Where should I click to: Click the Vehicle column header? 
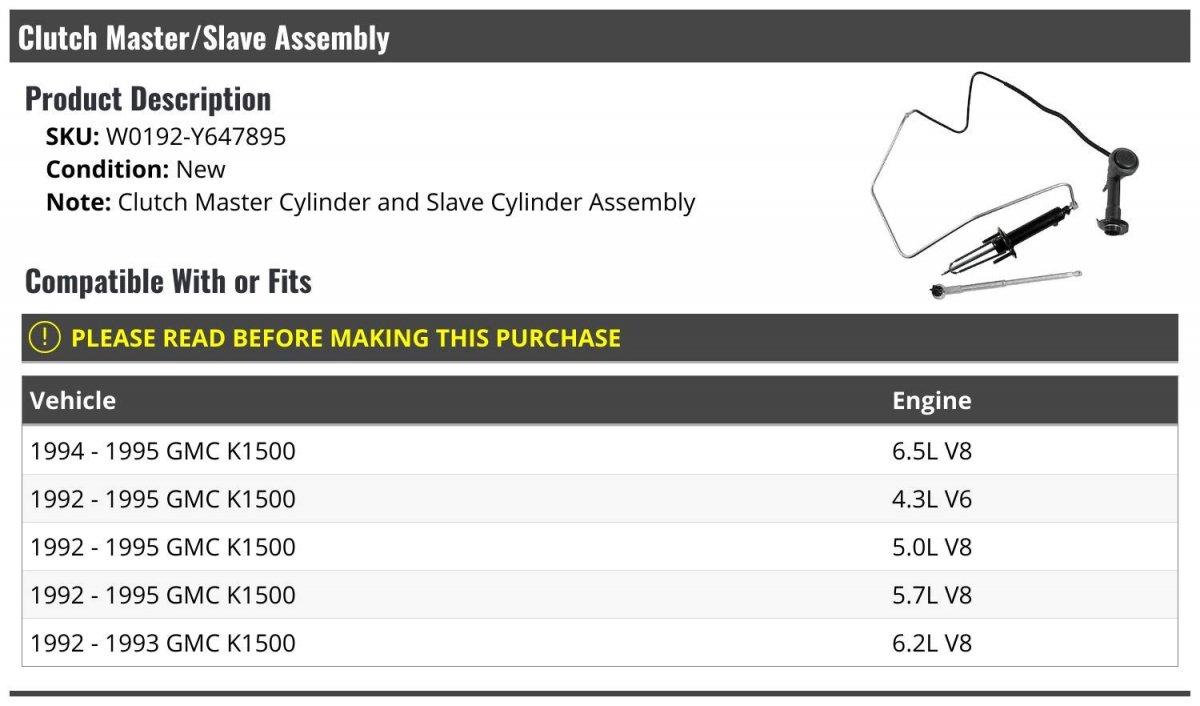(73, 401)
